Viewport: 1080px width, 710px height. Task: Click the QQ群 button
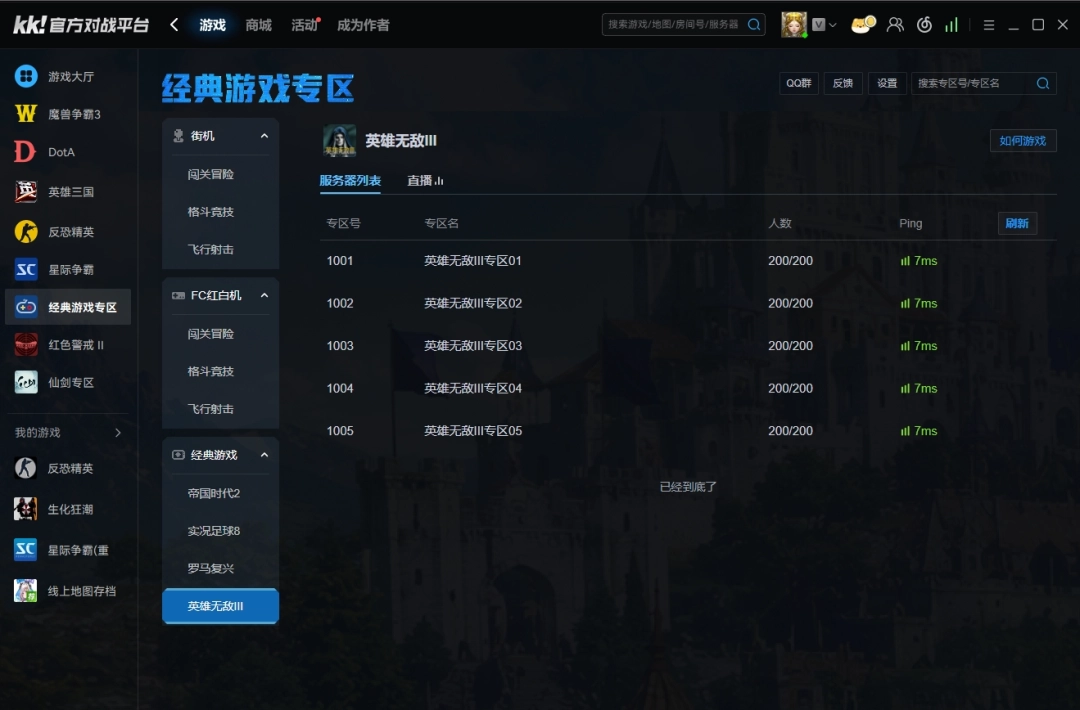coord(799,83)
